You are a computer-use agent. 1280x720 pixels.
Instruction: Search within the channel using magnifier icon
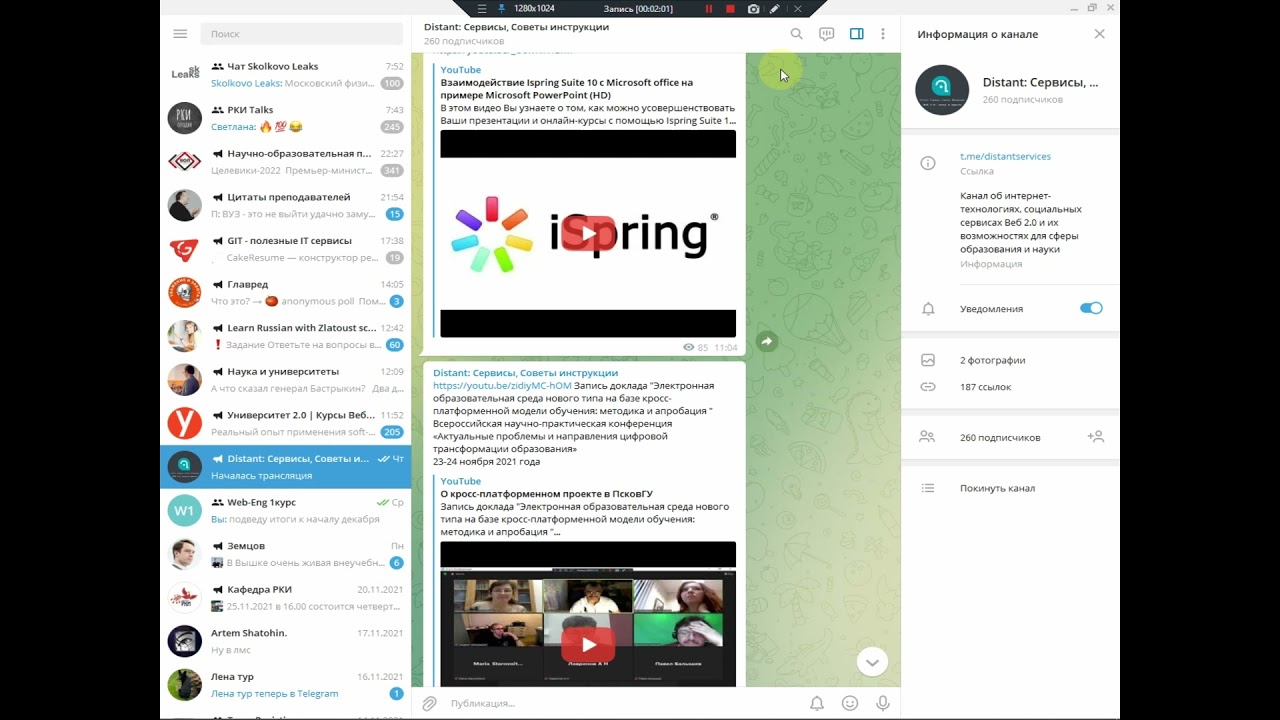796,33
